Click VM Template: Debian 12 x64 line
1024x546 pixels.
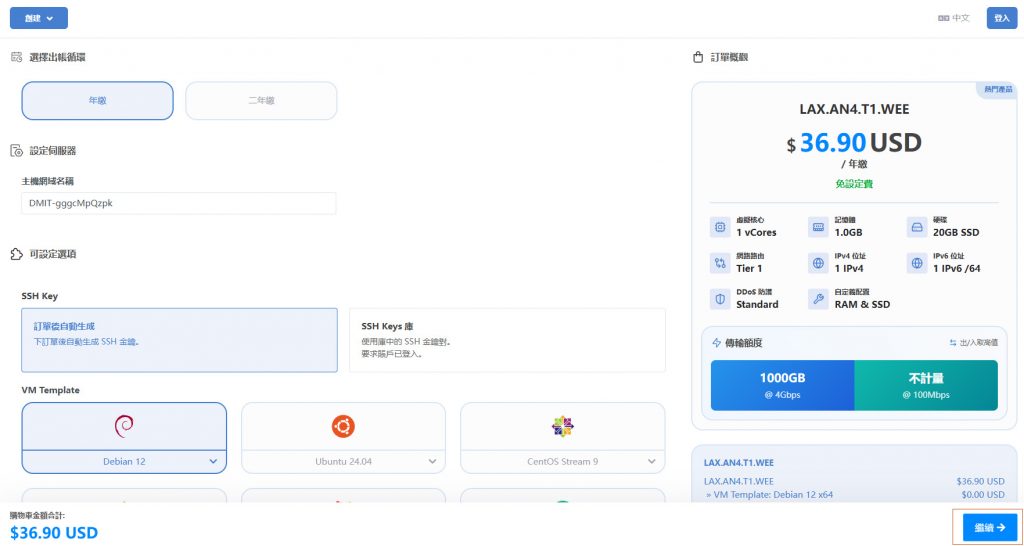click(x=769, y=495)
